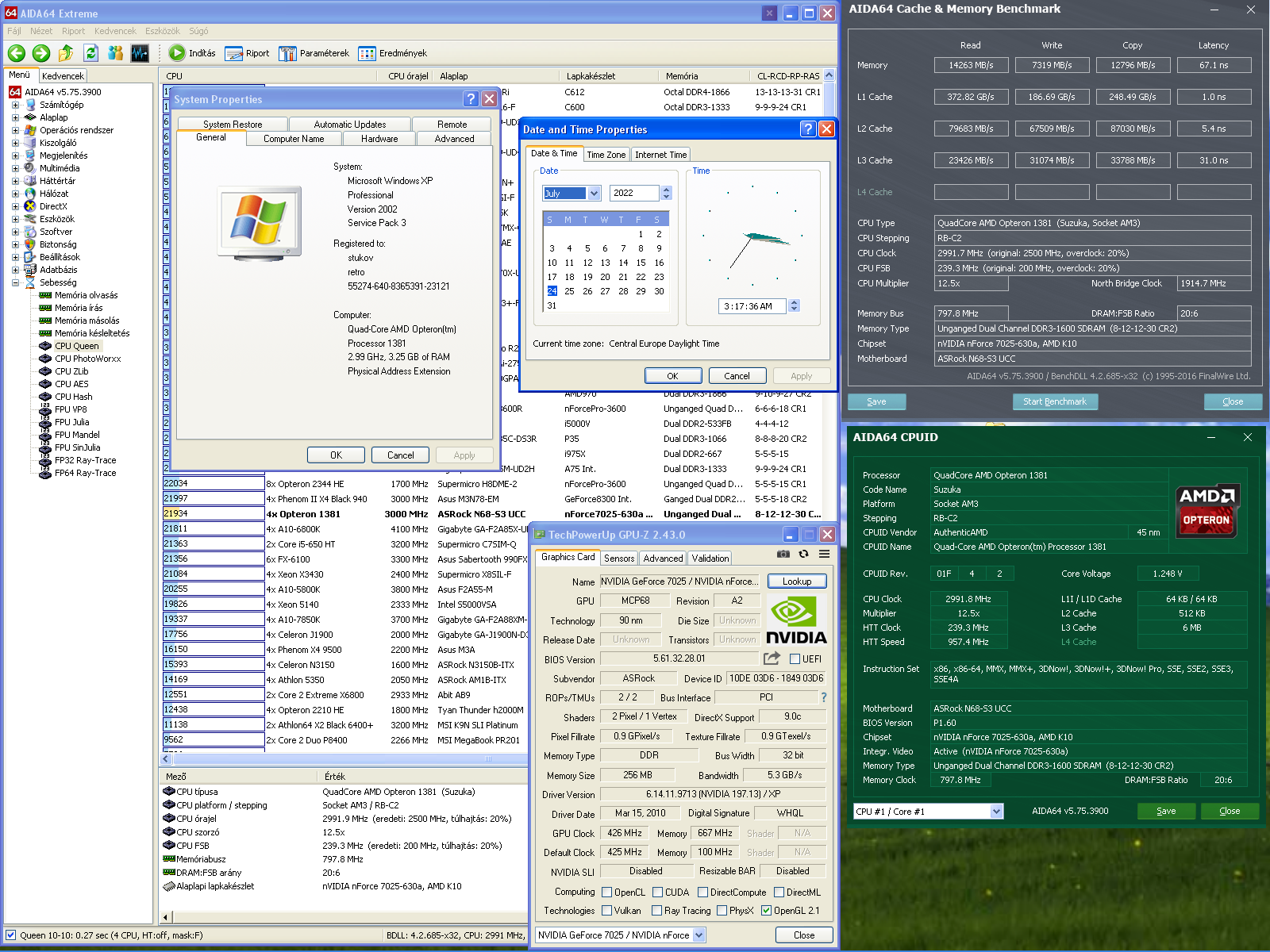Switch to the Kedvencek tab

(x=63, y=76)
